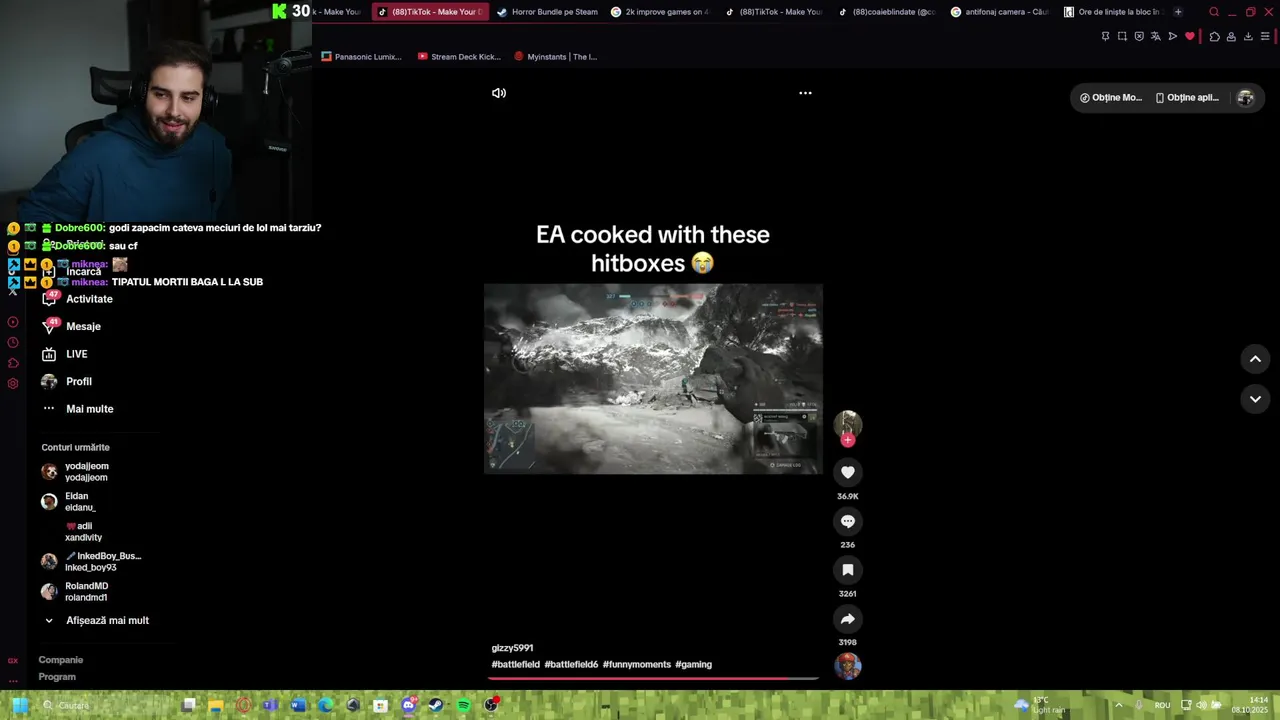Image resolution: width=1280 pixels, height=720 pixels.
Task: Open Mai multe in the sidebar
Action: (78, 409)
